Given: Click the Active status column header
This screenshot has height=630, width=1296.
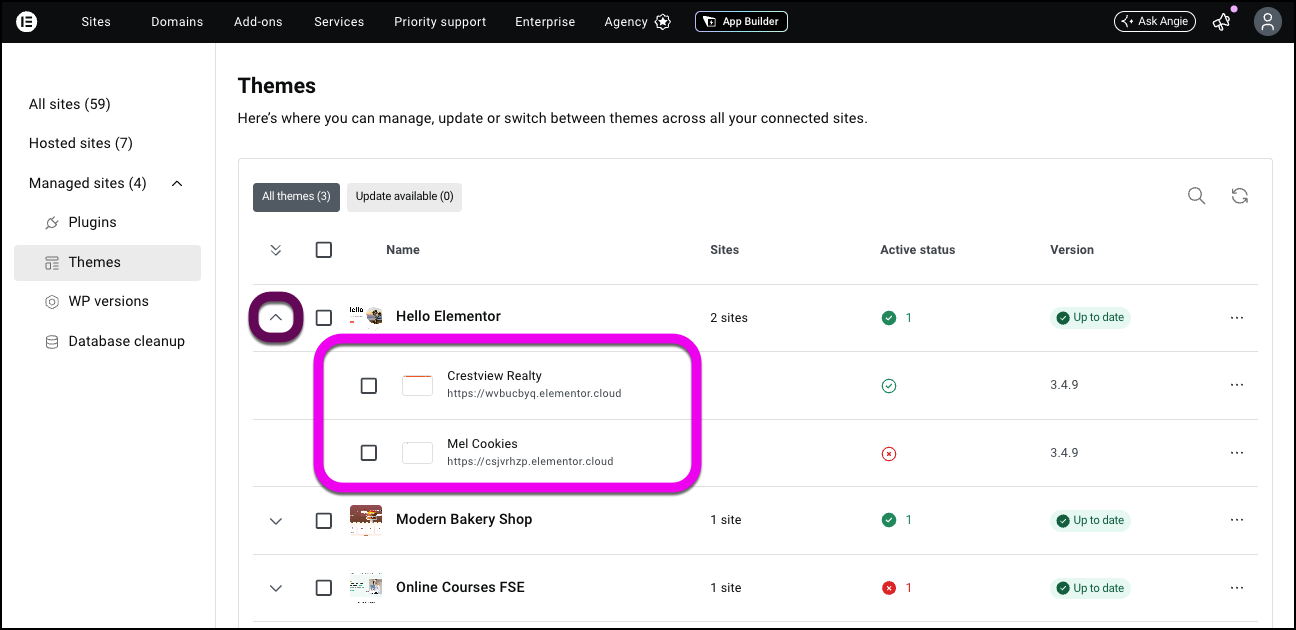Looking at the screenshot, I should pos(918,250).
